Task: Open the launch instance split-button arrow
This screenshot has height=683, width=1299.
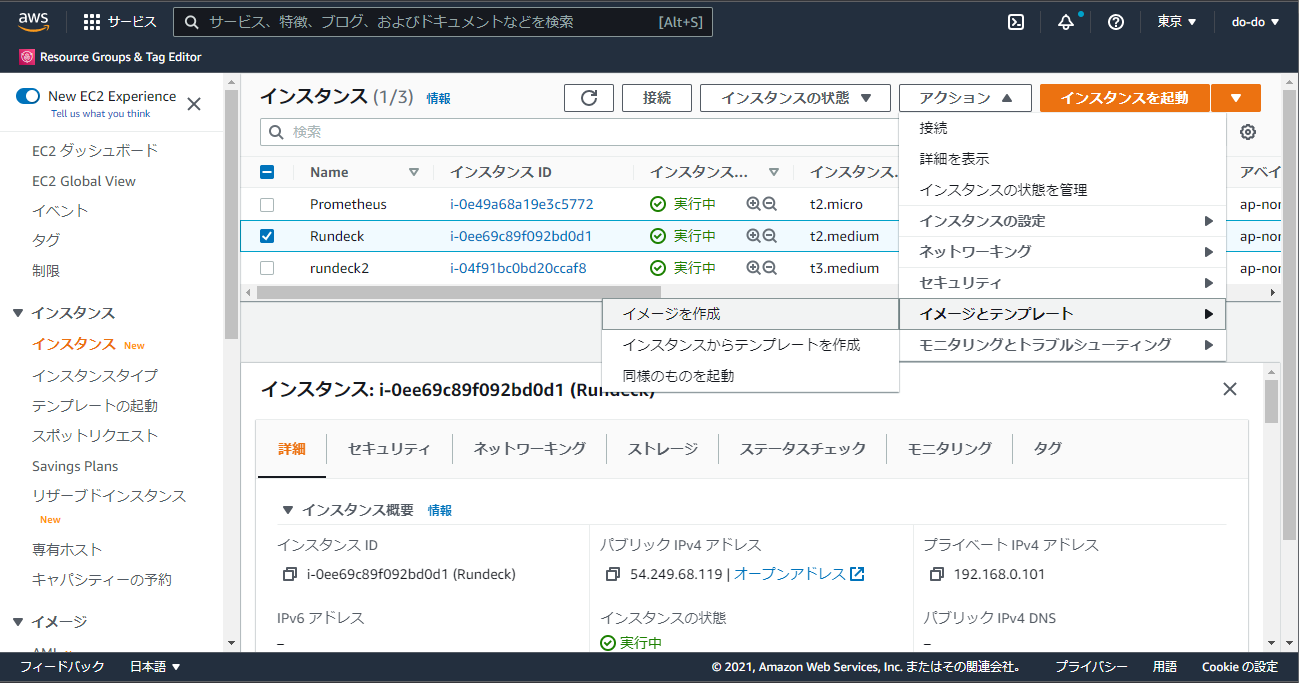Action: (1236, 97)
